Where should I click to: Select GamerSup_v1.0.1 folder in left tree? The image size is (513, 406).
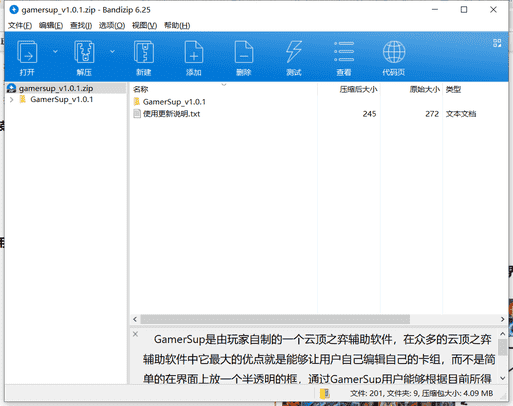61,99
